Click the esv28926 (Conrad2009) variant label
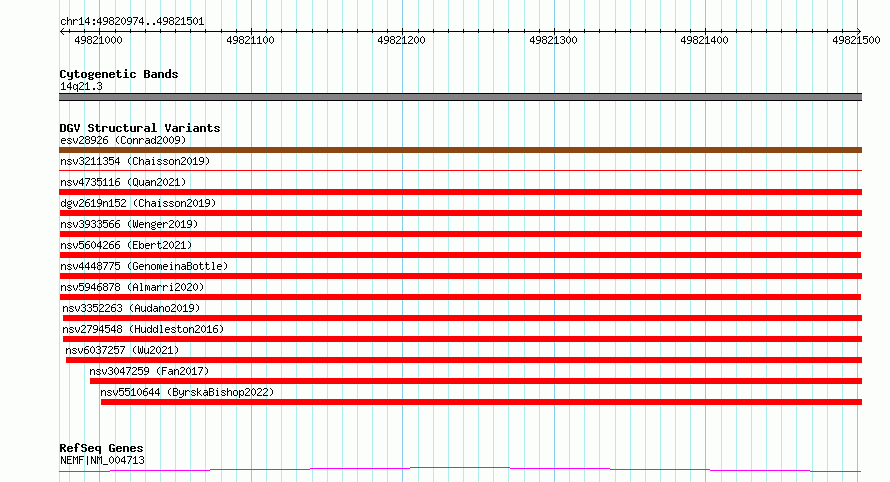The height and width of the screenshot is (482, 890). click(x=123, y=140)
